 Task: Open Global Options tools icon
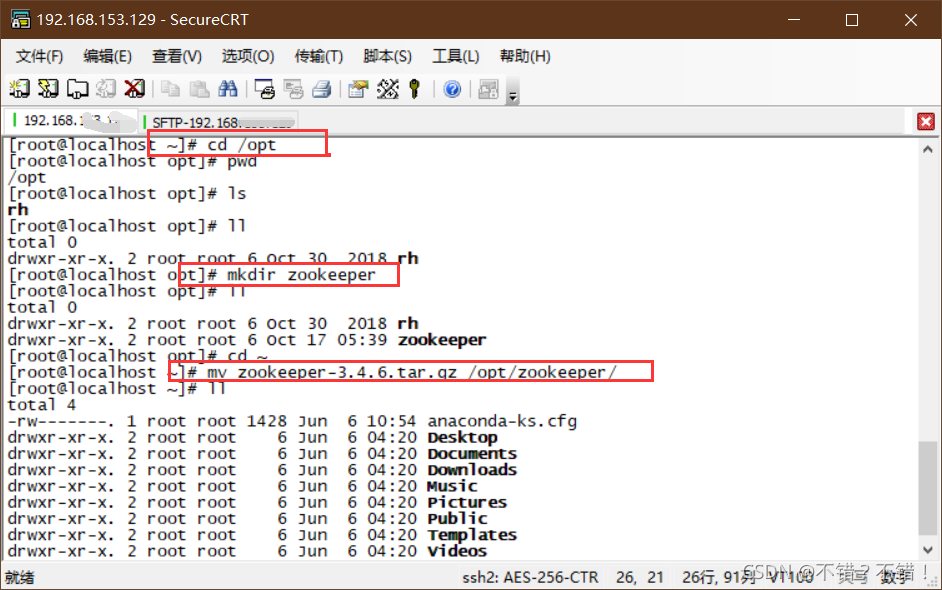[x=387, y=89]
